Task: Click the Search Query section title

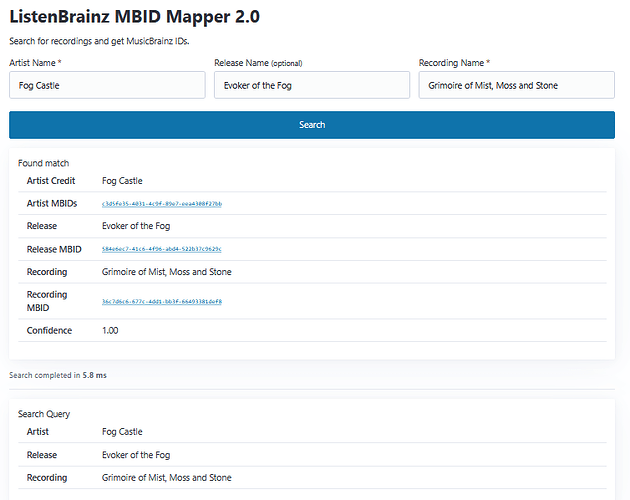Action: click(x=44, y=414)
